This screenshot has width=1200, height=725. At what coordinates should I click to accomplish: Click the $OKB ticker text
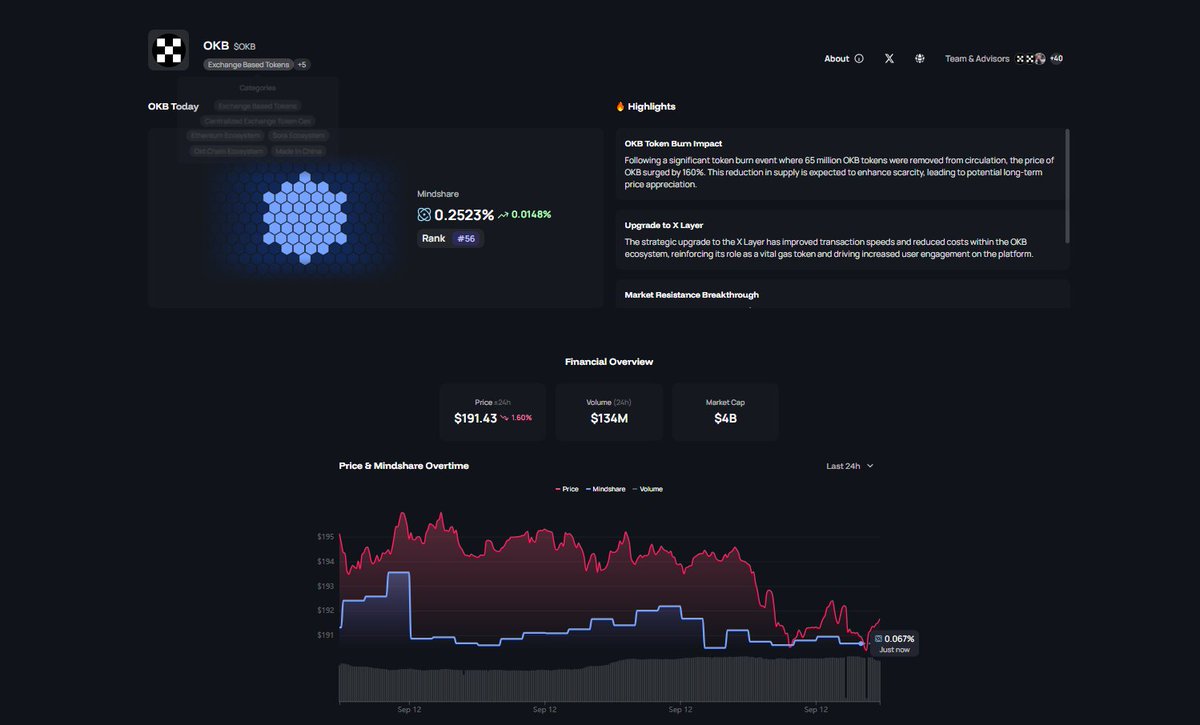(x=244, y=47)
